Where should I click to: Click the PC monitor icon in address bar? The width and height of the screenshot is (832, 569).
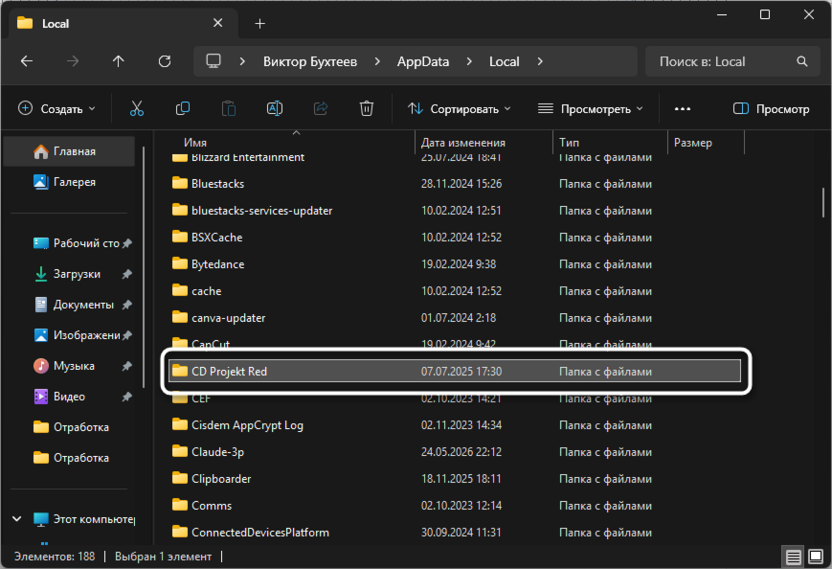pyautogui.click(x=213, y=61)
